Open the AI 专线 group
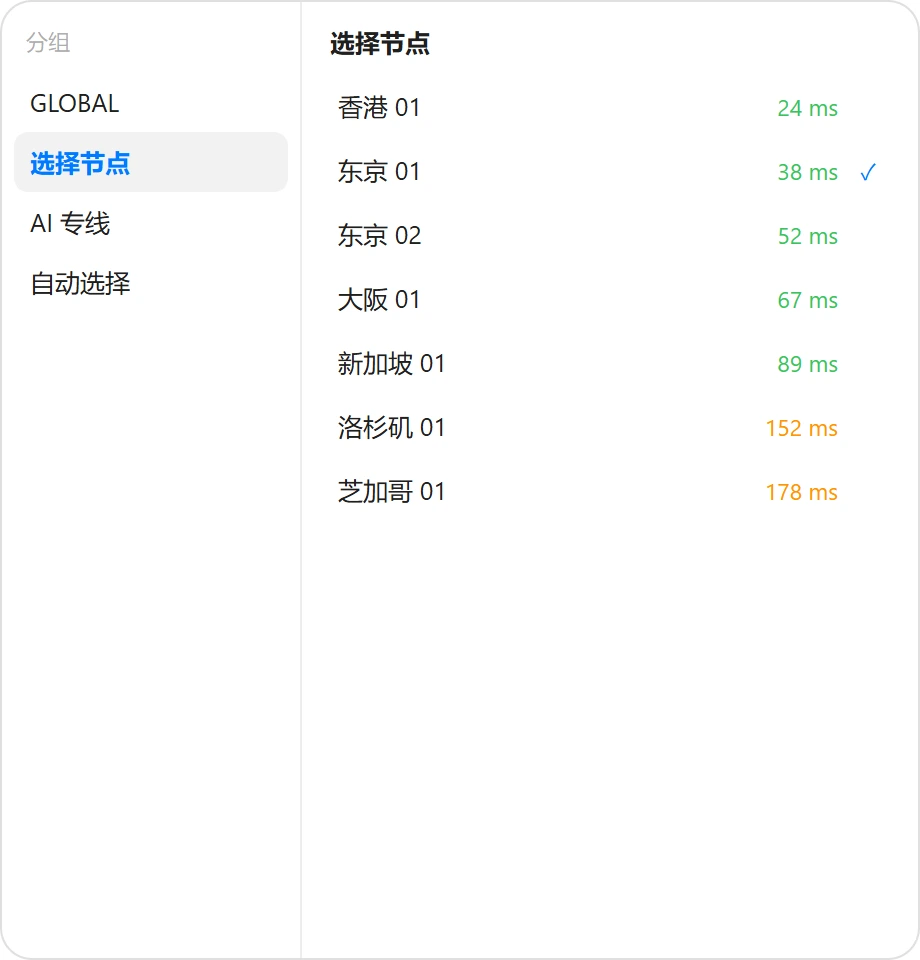The image size is (920, 960). click(x=151, y=223)
